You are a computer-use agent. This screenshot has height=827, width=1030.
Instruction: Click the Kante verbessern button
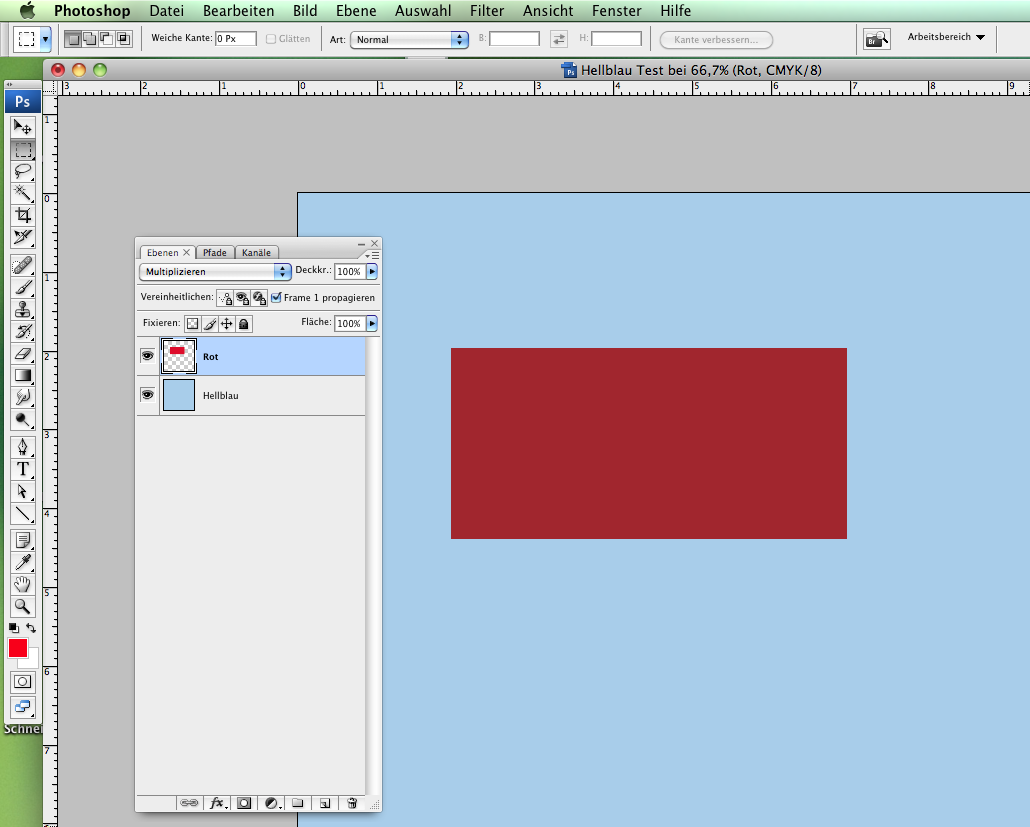tap(716, 40)
